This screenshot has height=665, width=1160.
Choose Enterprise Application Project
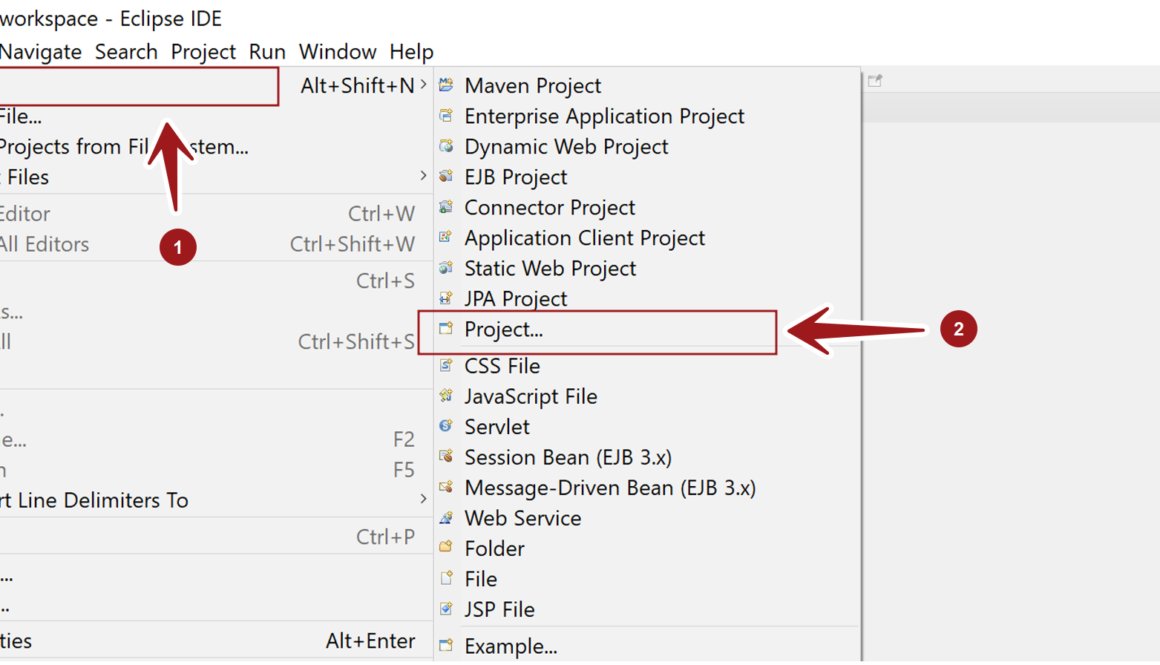tap(604, 117)
